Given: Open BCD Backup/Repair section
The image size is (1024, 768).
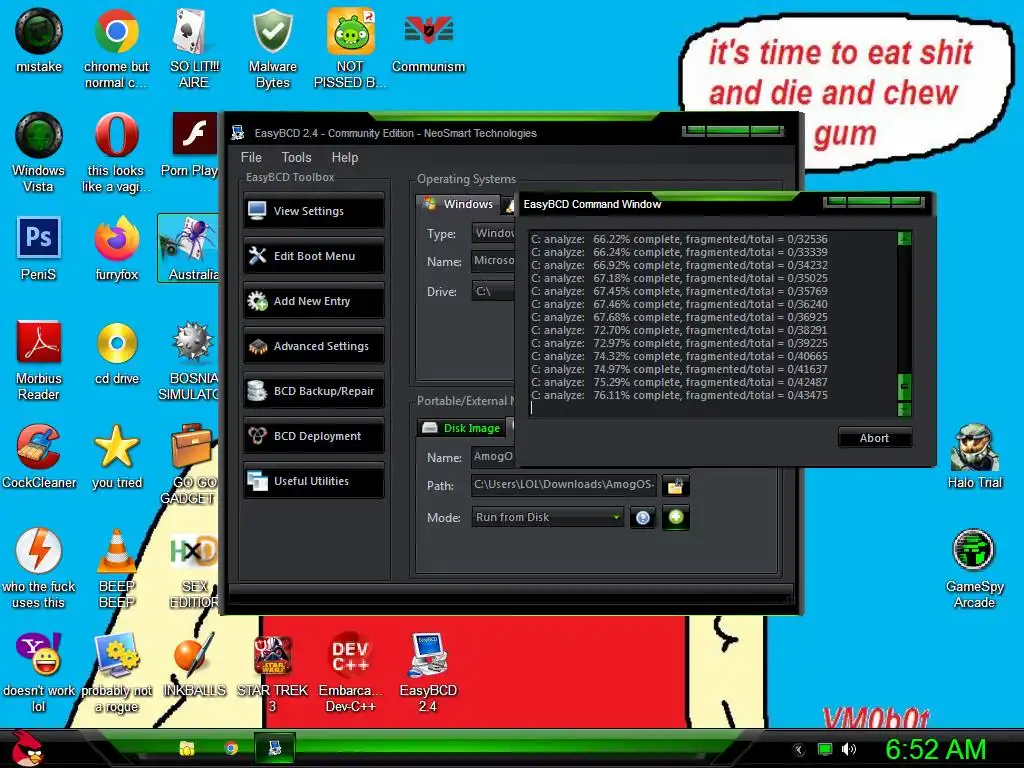Looking at the screenshot, I should (313, 391).
